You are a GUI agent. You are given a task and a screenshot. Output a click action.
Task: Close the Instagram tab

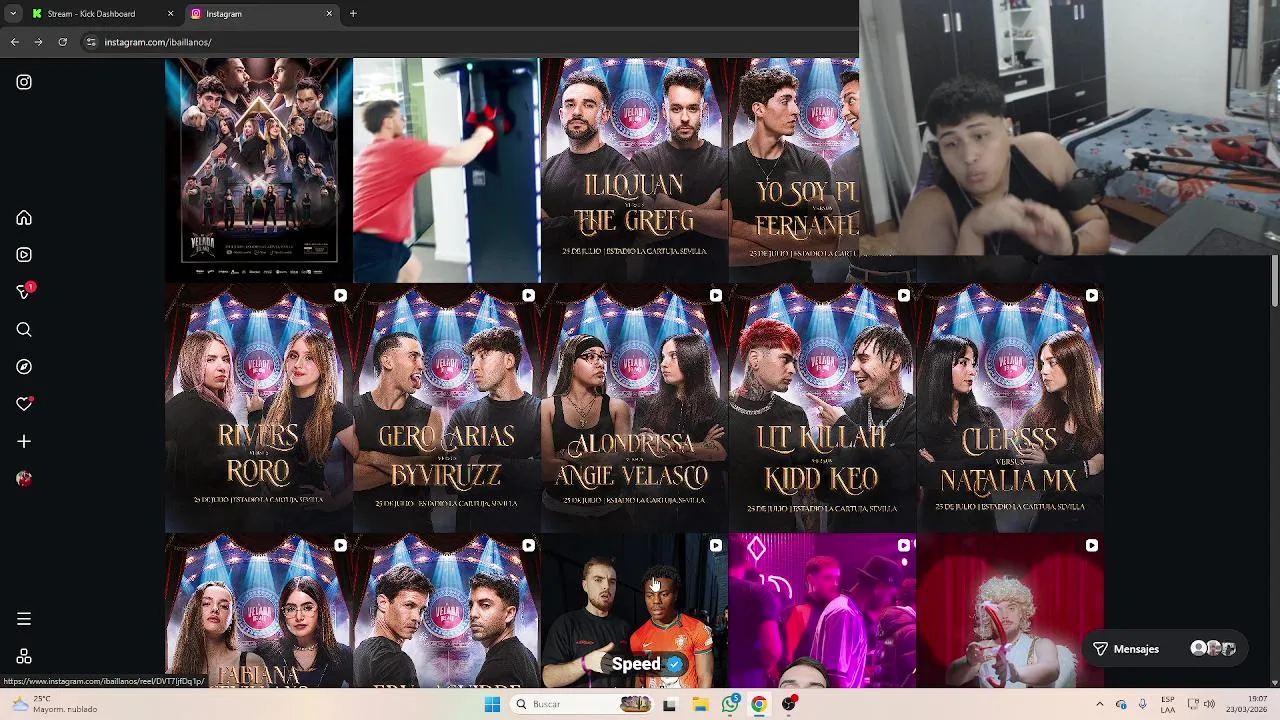click(329, 14)
